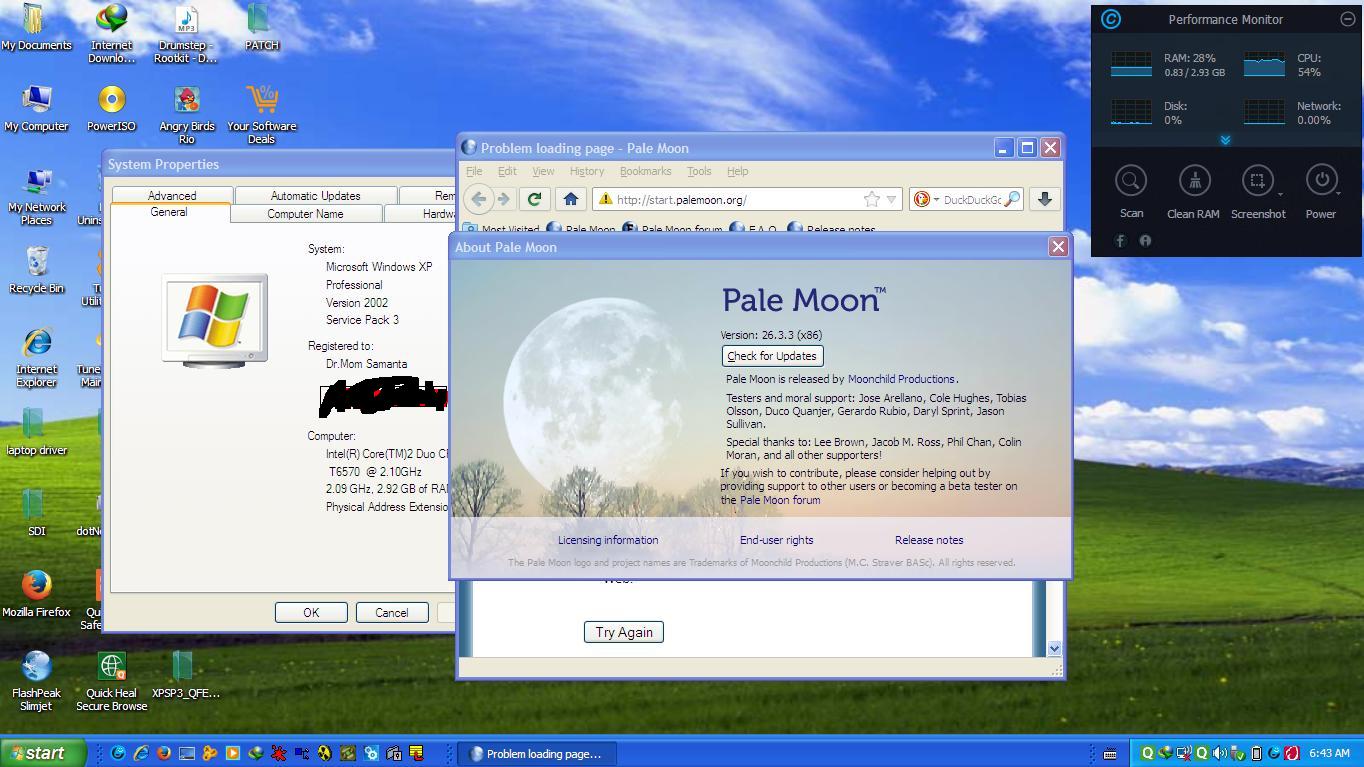Click the on-screen keyboard icon near system tray
The image size is (1364, 767).
pyautogui.click(x=1110, y=753)
